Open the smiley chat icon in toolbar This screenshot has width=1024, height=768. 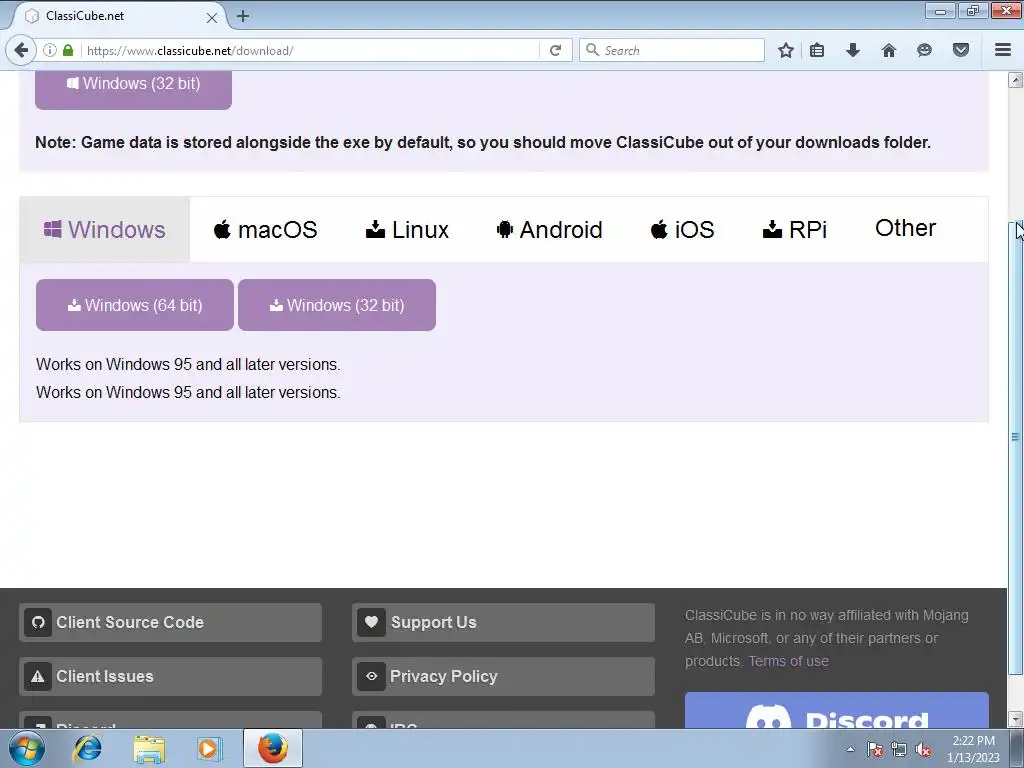pos(924,50)
